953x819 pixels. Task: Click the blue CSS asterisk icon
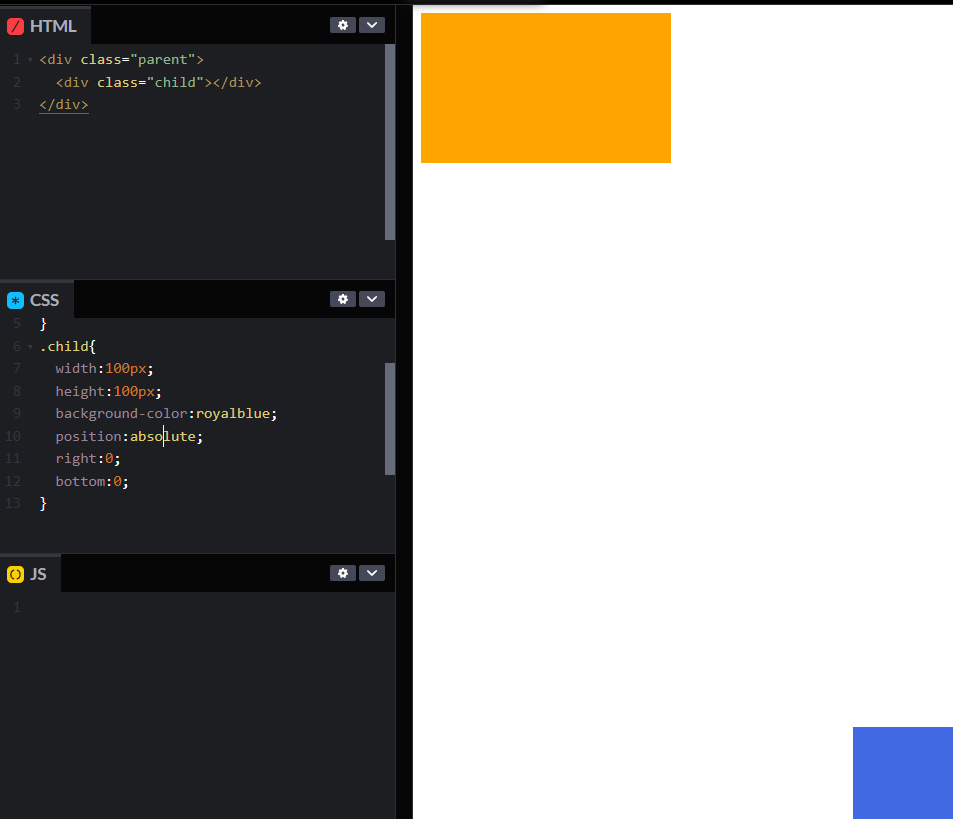15,300
